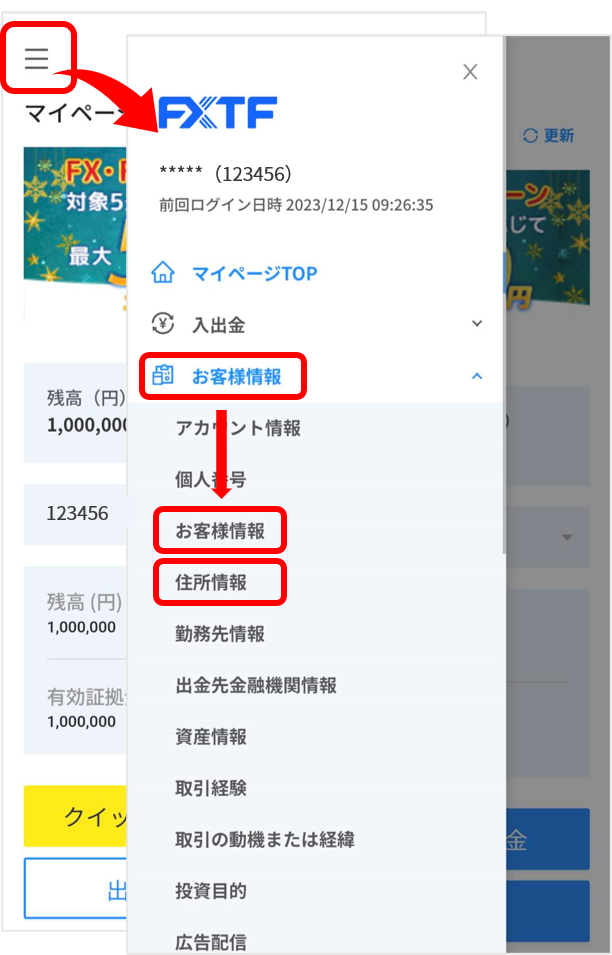Select アカウント情報 menu item

click(x=238, y=428)
